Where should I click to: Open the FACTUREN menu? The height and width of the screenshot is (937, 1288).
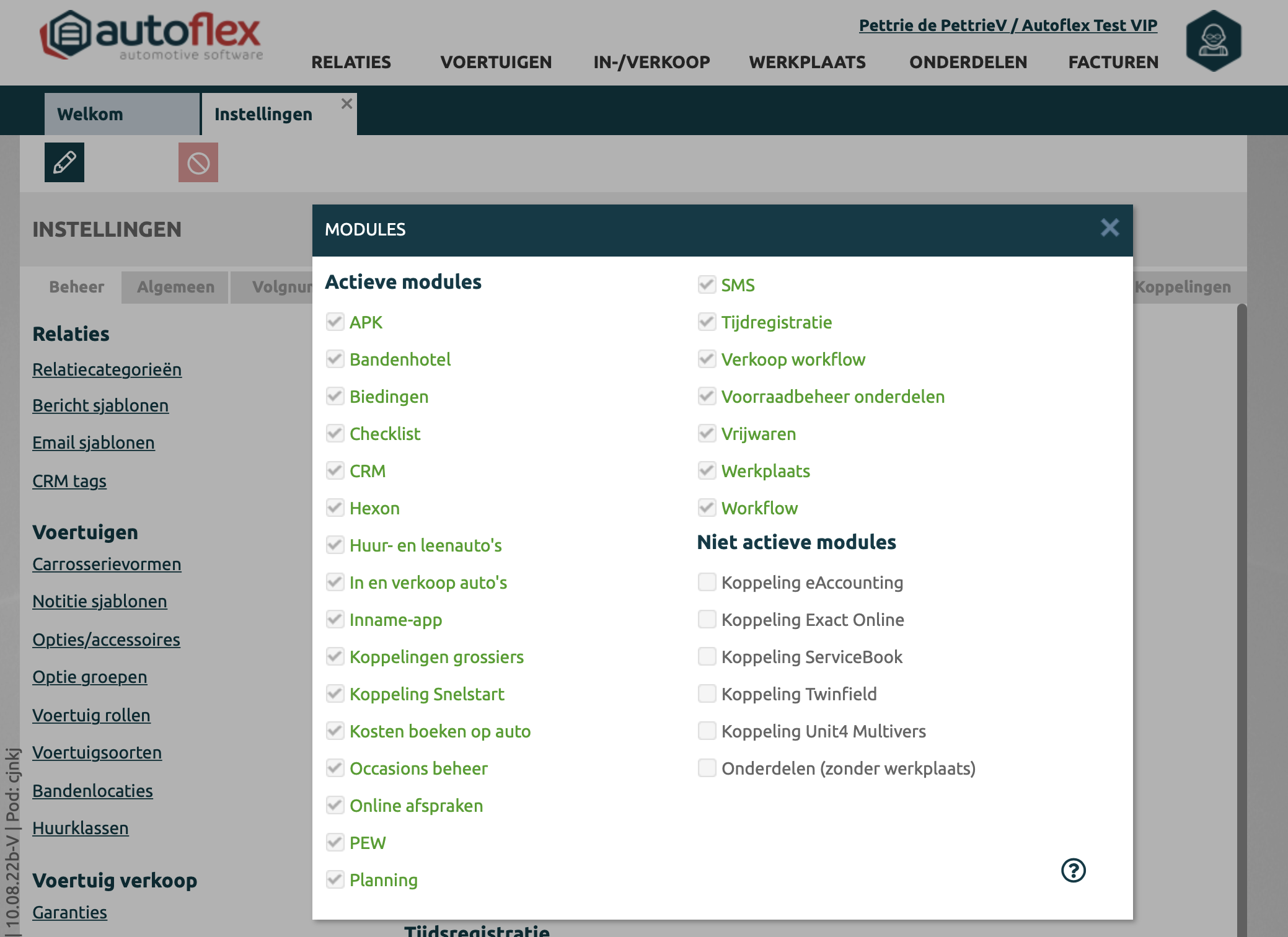[1113, 62]
